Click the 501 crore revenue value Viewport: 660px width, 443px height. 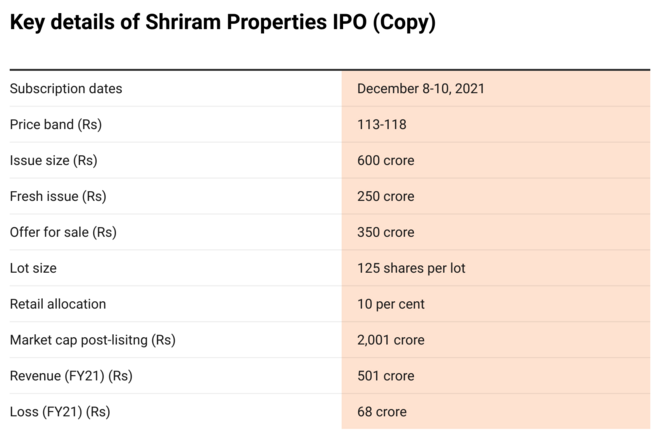pos(385,376)
